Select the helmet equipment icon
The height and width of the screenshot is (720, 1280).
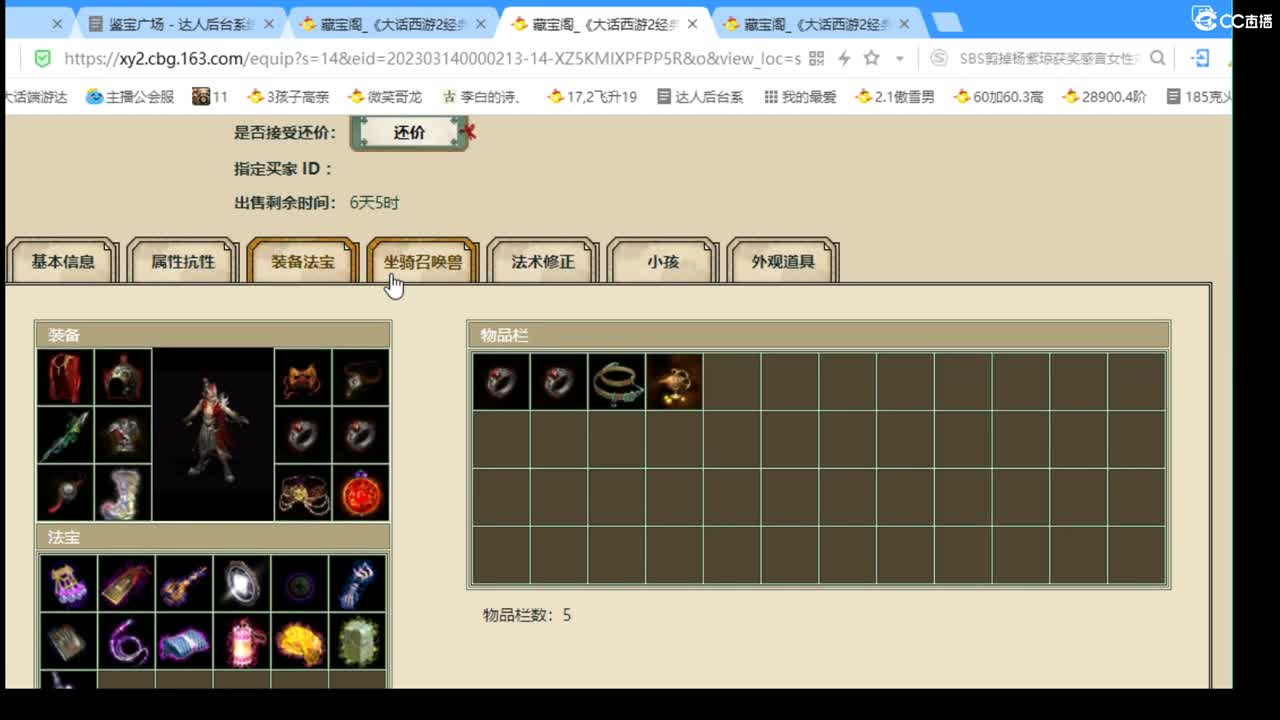(123, 377)
